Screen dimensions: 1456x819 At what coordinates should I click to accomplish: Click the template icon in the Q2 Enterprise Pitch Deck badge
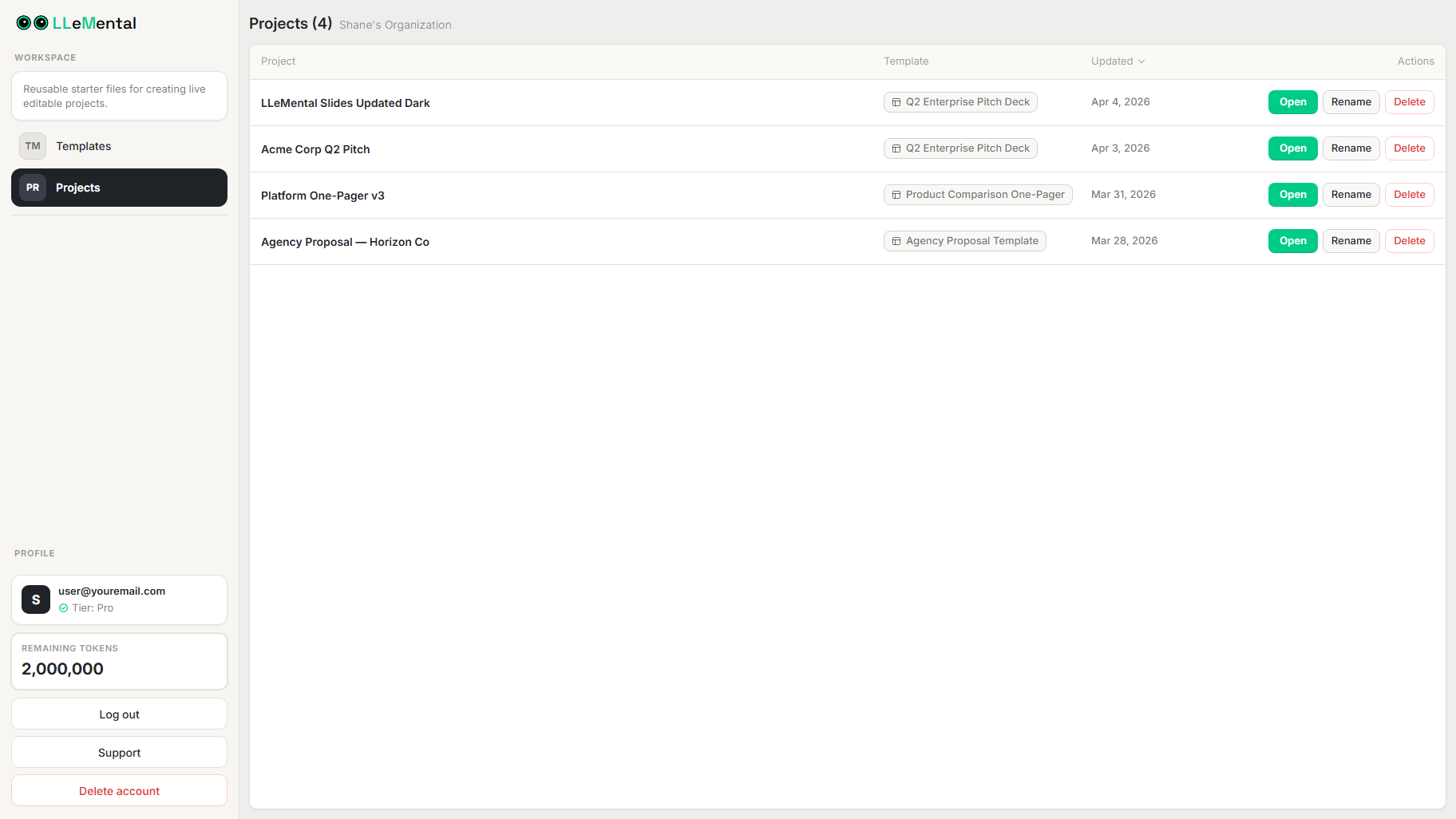pos(896,102)
